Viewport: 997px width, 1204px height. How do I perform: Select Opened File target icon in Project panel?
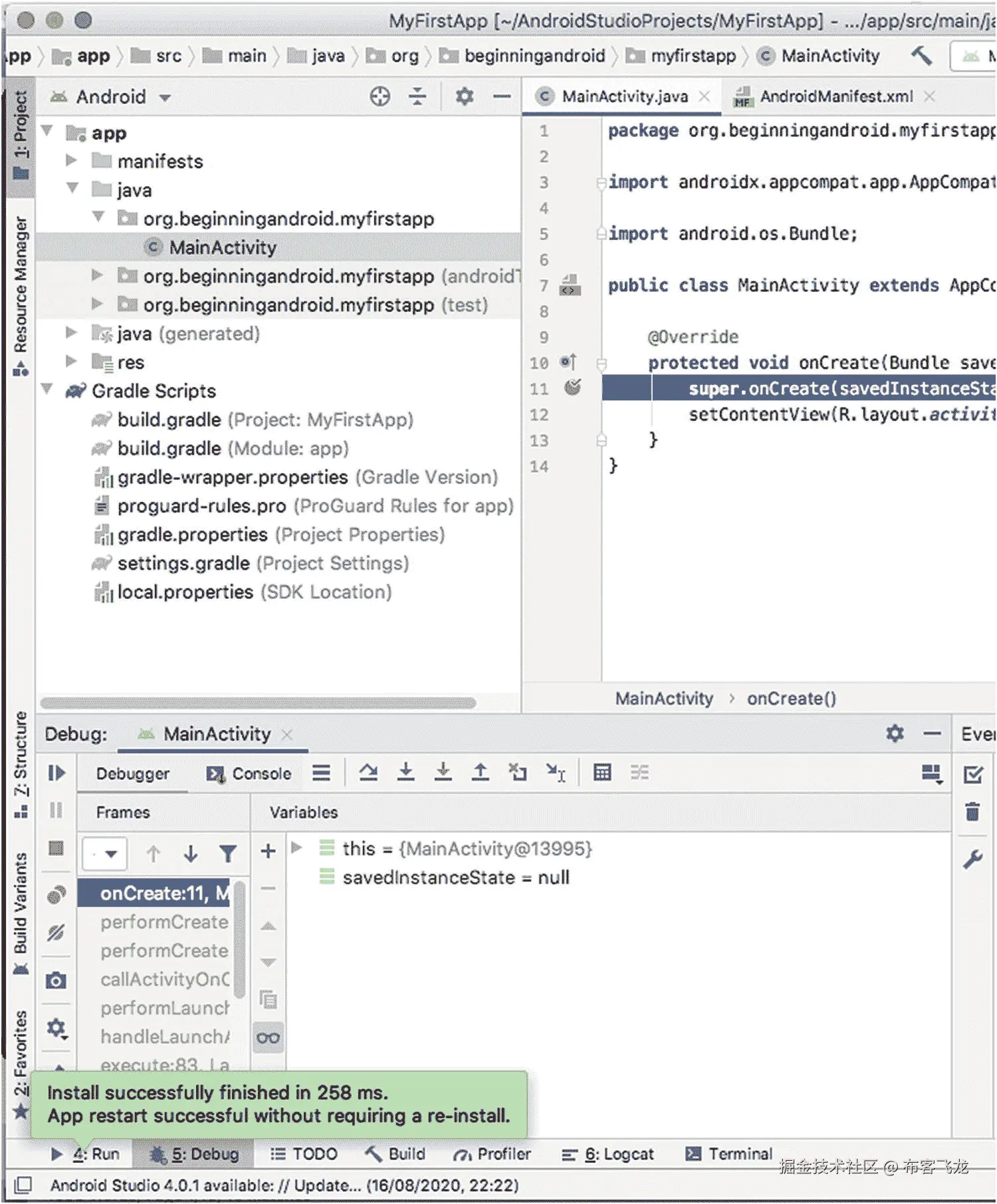point(380,96)
